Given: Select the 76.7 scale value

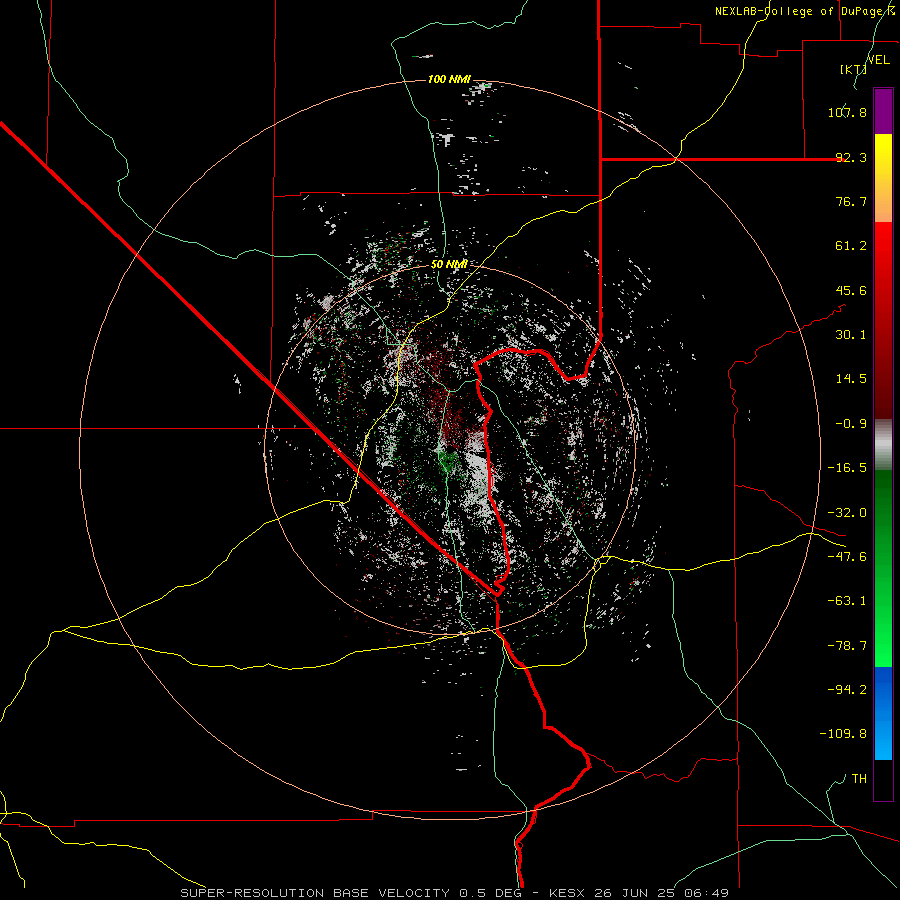Looking at the screenshot, I should [x=851, y=201].
